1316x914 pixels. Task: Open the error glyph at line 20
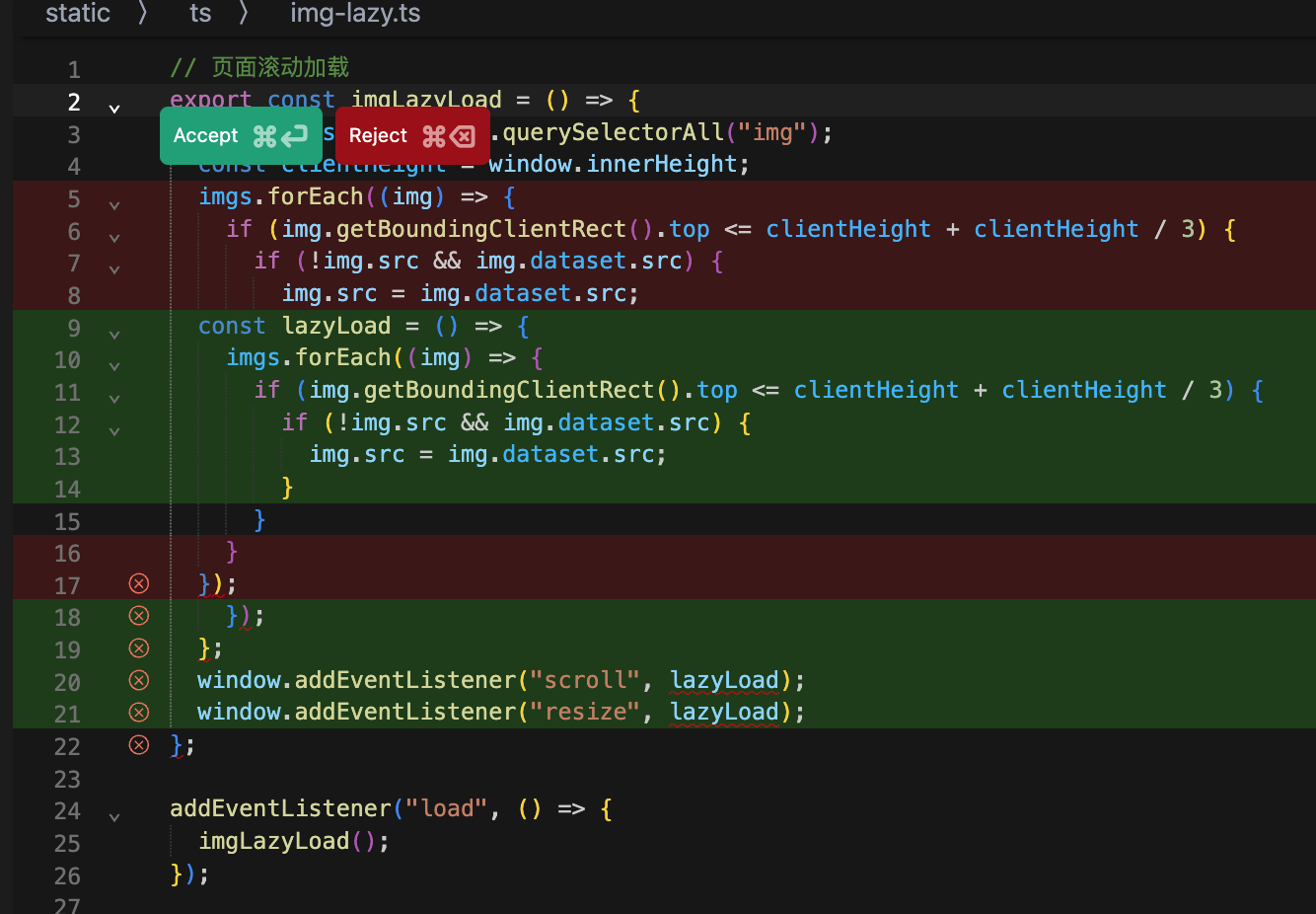tap(139, 680)
